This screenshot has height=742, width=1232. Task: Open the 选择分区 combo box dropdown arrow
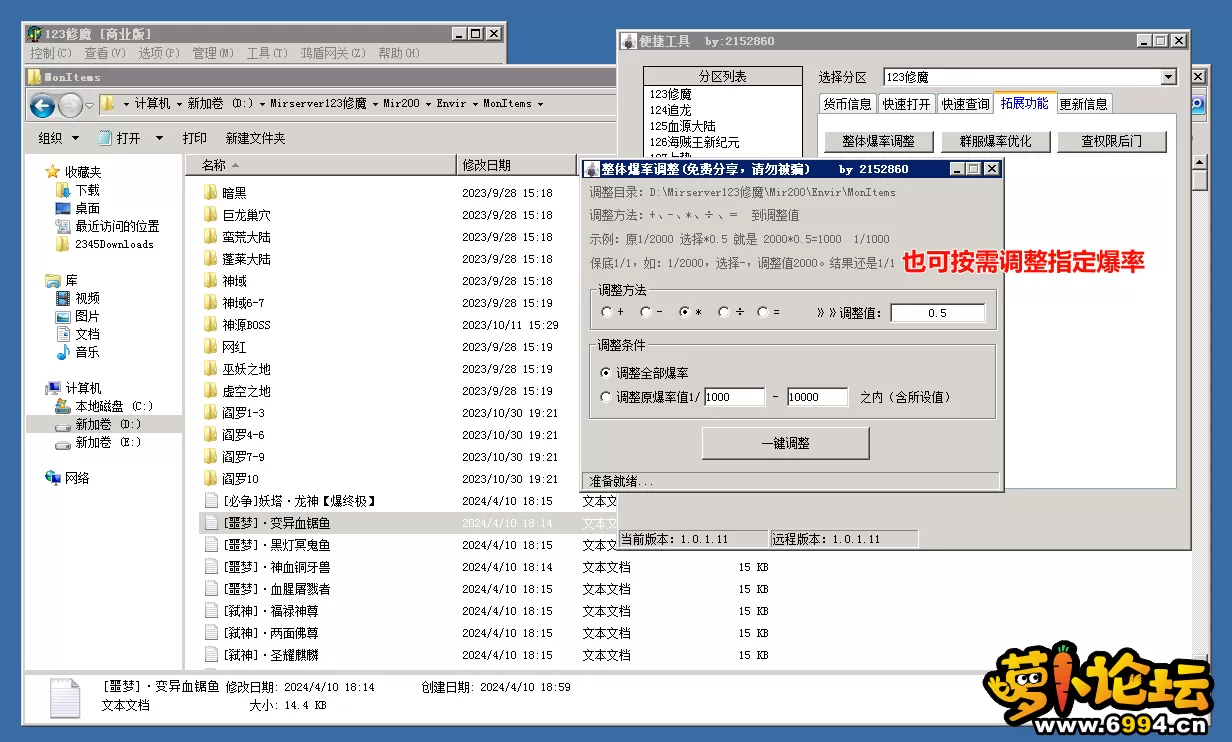[1169, 77]
